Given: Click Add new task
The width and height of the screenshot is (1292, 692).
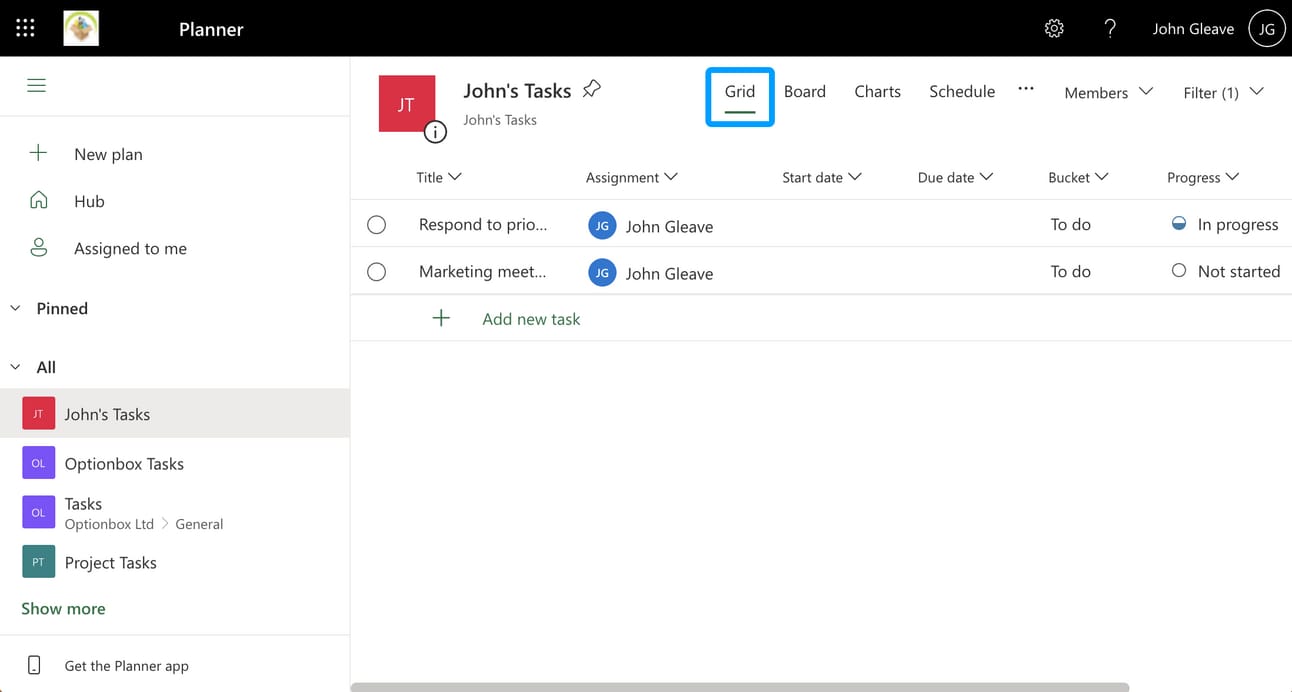Looking at the screenshot, I should 530,319.
